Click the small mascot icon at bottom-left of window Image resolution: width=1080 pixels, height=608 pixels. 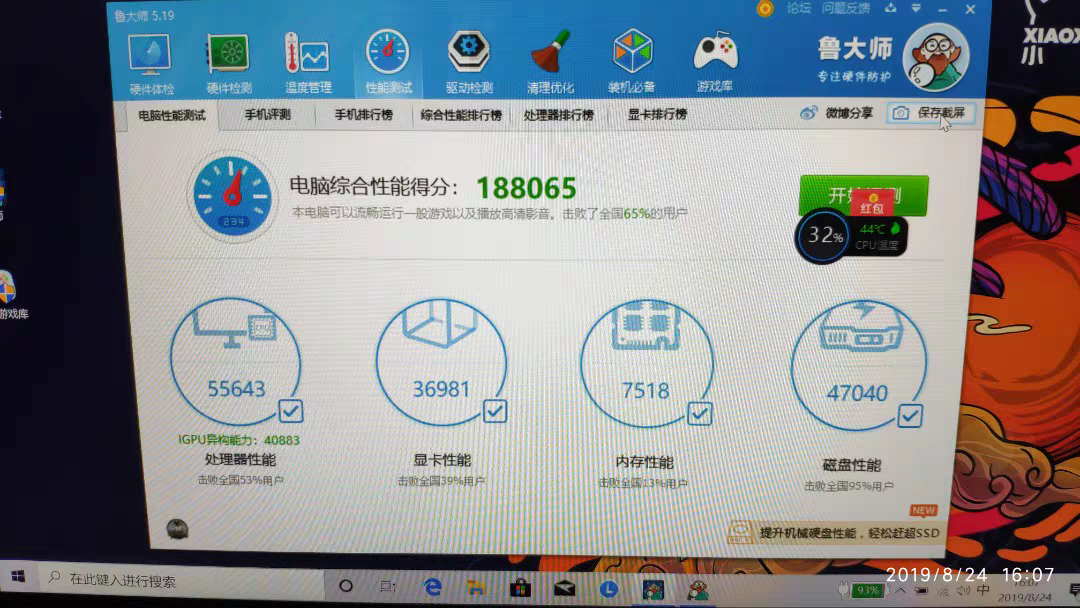pyautogui.click(x=177, y=529)
